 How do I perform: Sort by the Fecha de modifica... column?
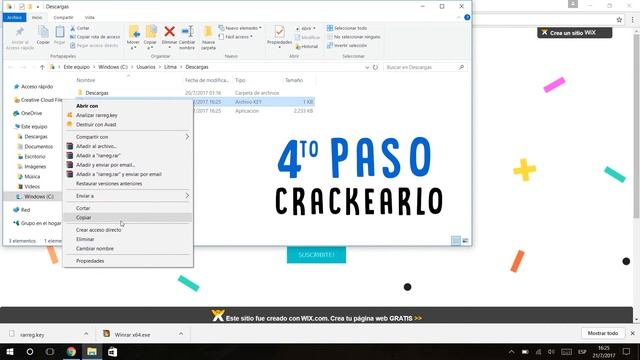tap(207, 80)
